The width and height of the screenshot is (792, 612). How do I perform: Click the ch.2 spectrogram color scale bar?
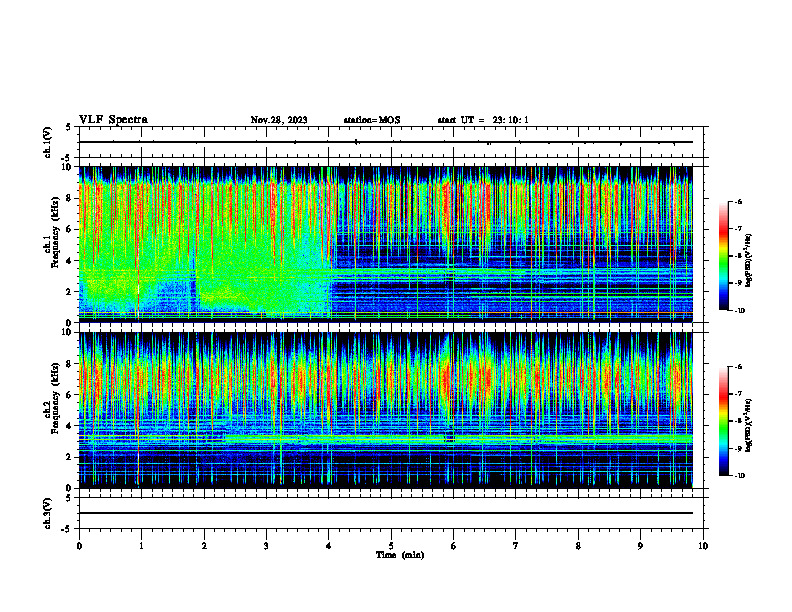coord(724,421)
